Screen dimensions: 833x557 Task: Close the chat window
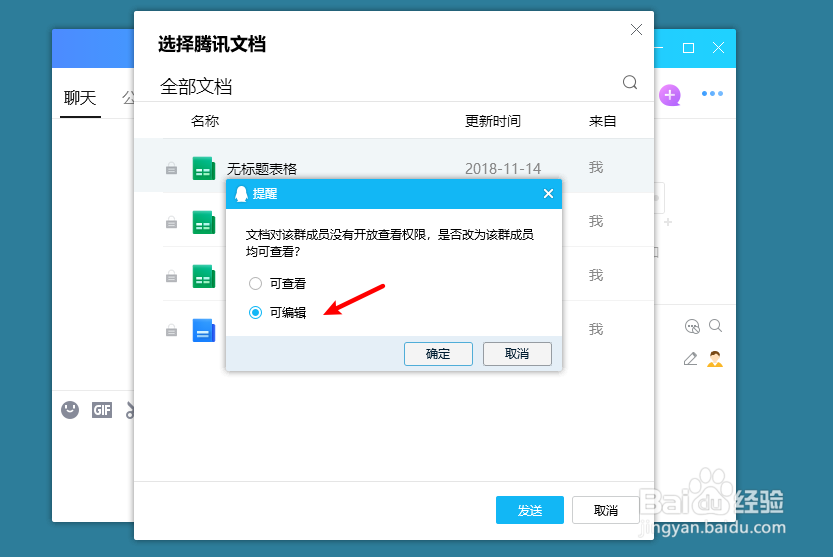click(x=718, y=48)
